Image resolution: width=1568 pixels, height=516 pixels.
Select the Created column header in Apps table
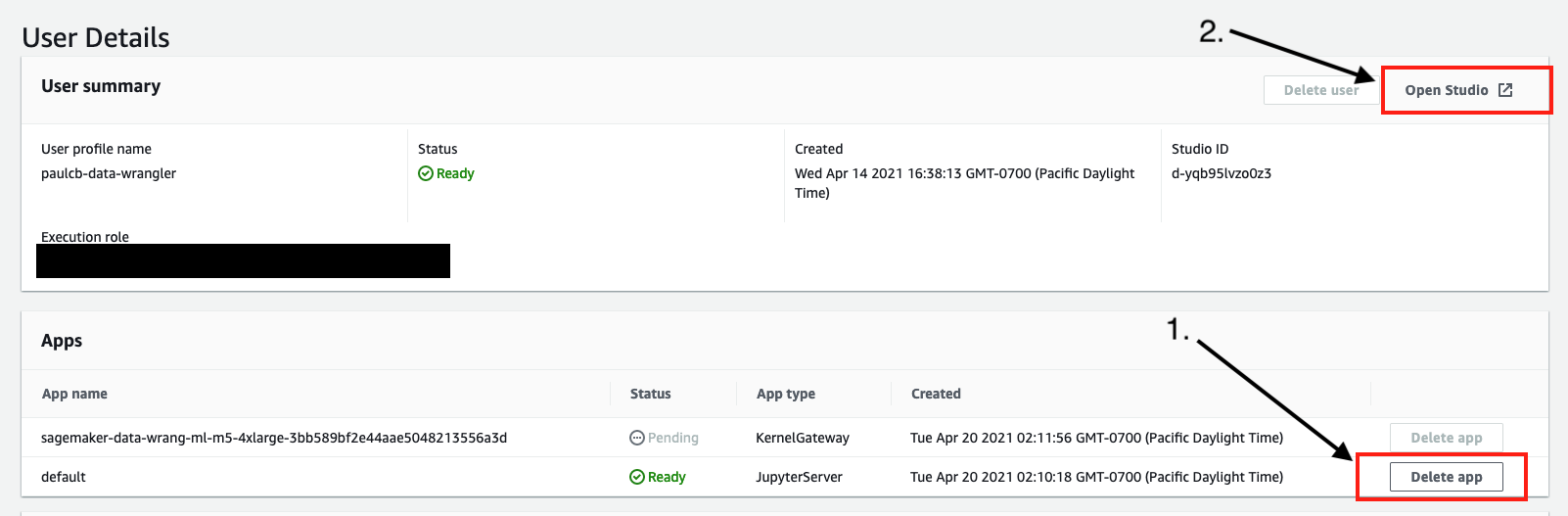pos(936,394)
